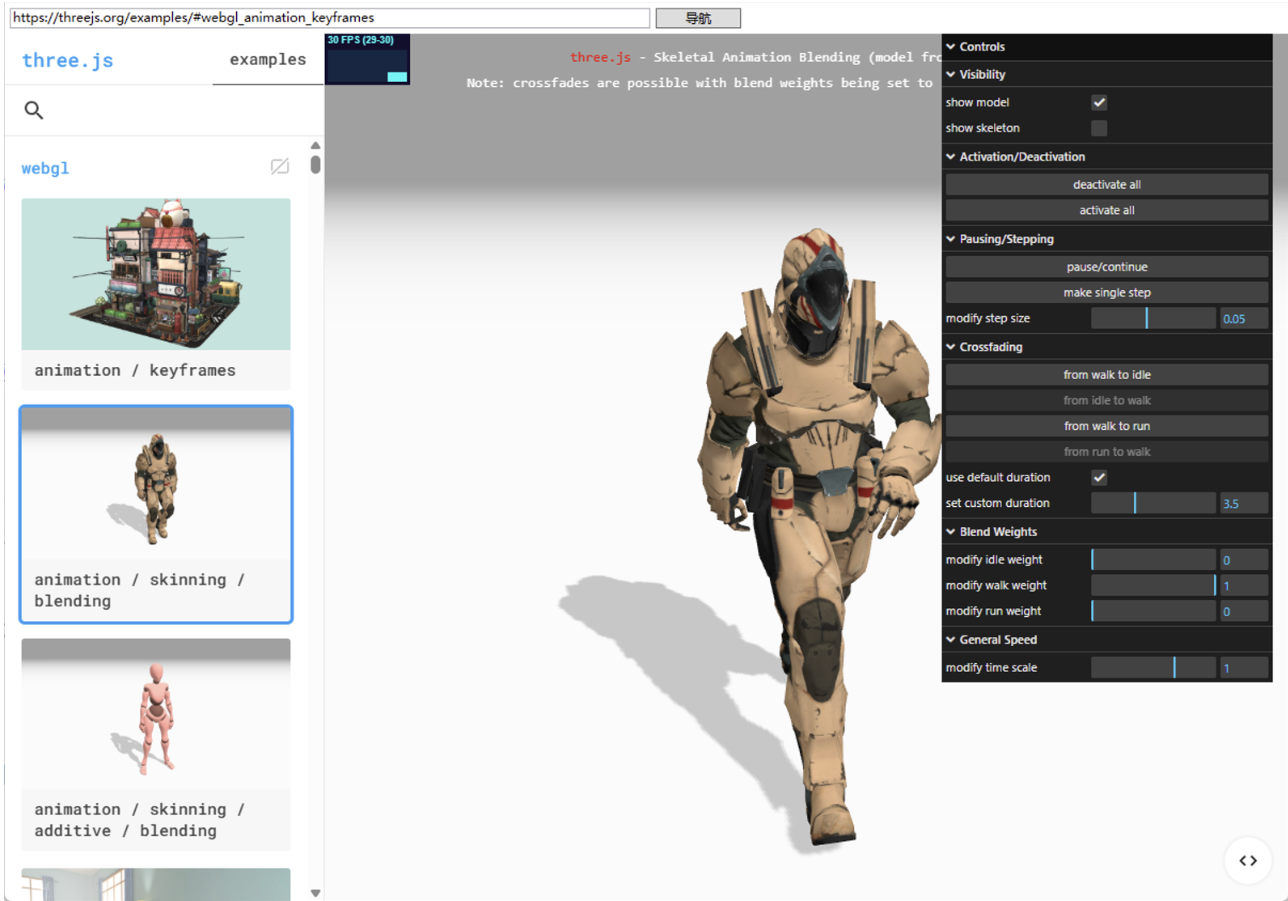This screenshot has height=901, width=1288.
Task: Click make single step button
Action: click(1107, 293)
